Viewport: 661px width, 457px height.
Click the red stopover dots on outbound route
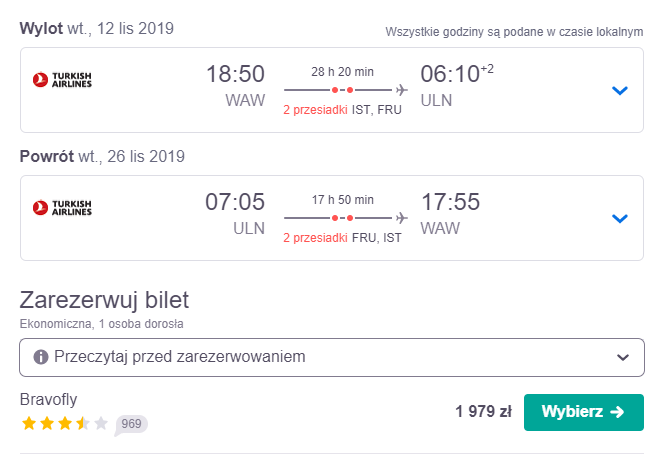point(342,90)
